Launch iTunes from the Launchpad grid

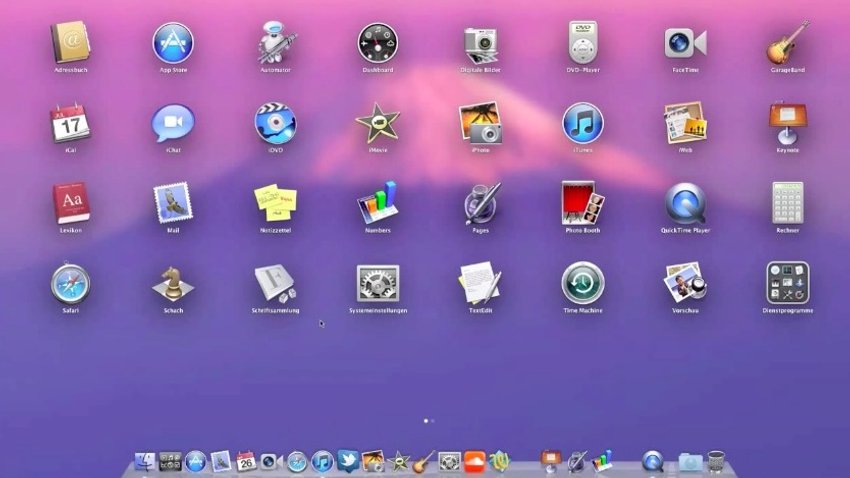coord(583,123)
